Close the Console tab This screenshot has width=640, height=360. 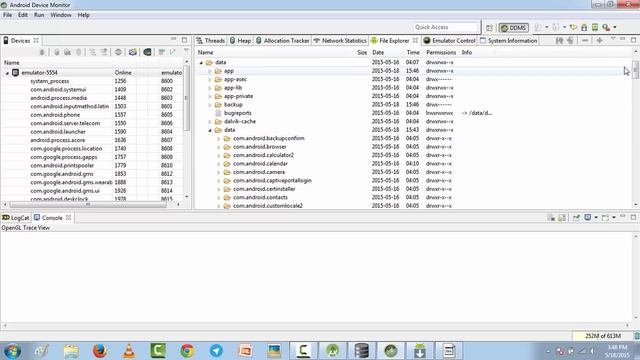tap(69, 218)
